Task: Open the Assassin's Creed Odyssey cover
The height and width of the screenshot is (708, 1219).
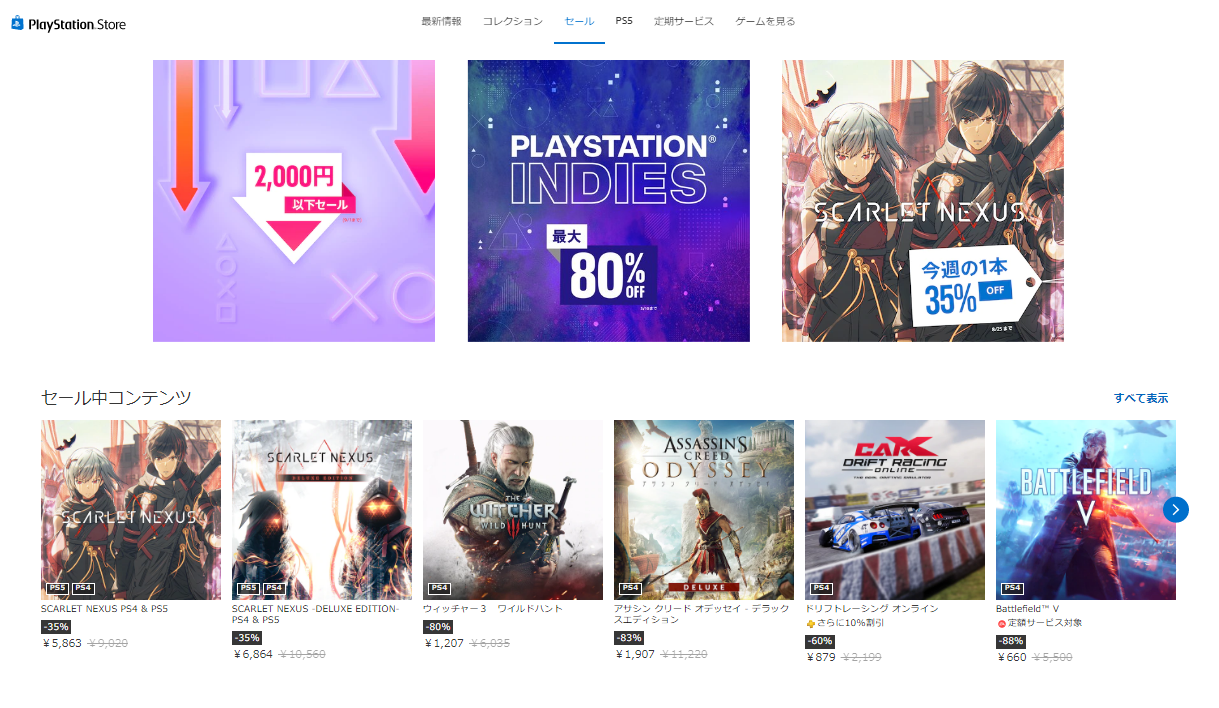Action: (x=704, y=510)
